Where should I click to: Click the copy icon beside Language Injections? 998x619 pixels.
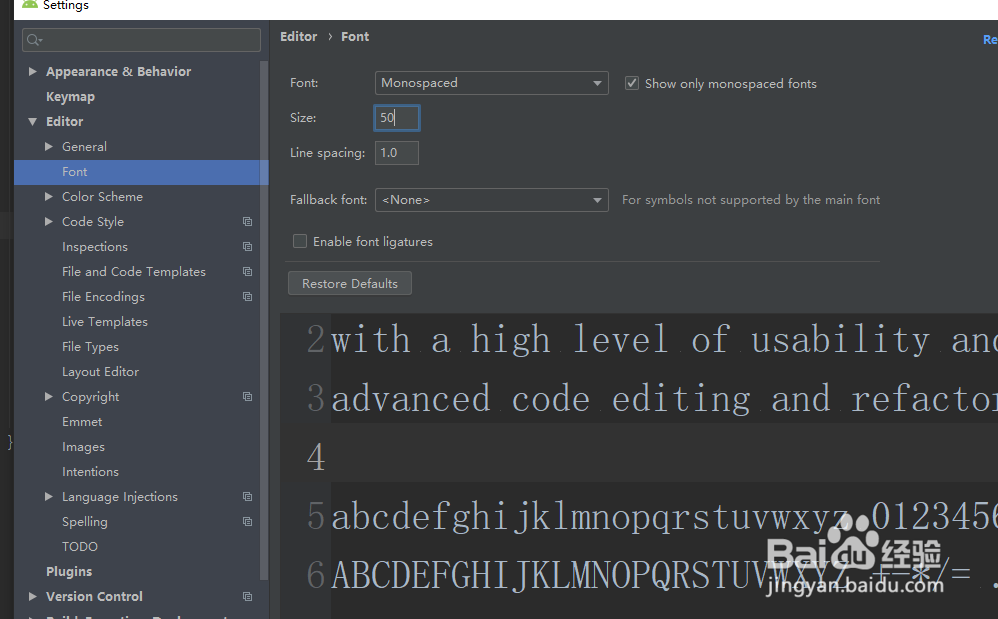248,496
